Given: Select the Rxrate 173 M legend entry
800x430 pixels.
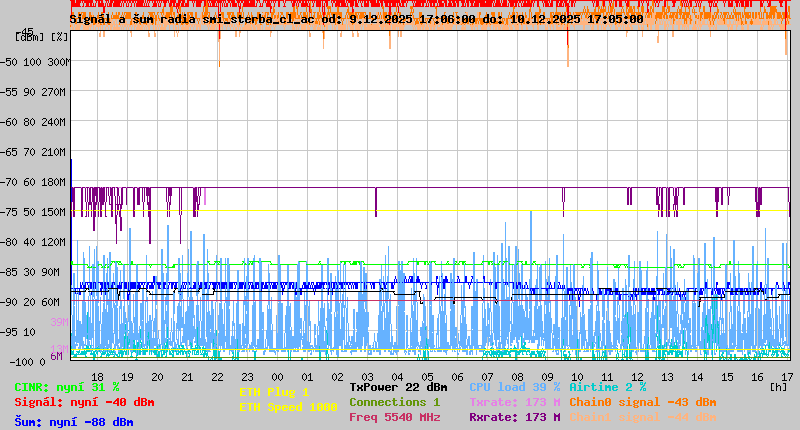Looking at the screenshot, I should click(514, 417).
